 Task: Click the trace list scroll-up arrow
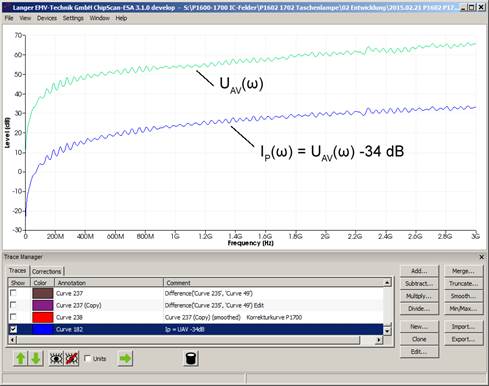(387, 283)
